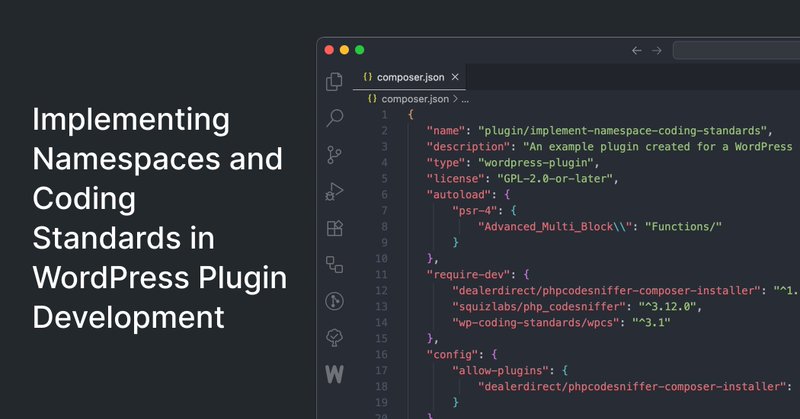Open the Git graph circular icon
Screen dimensions: 800x419
pyautogui.click(x=334, y=301)
